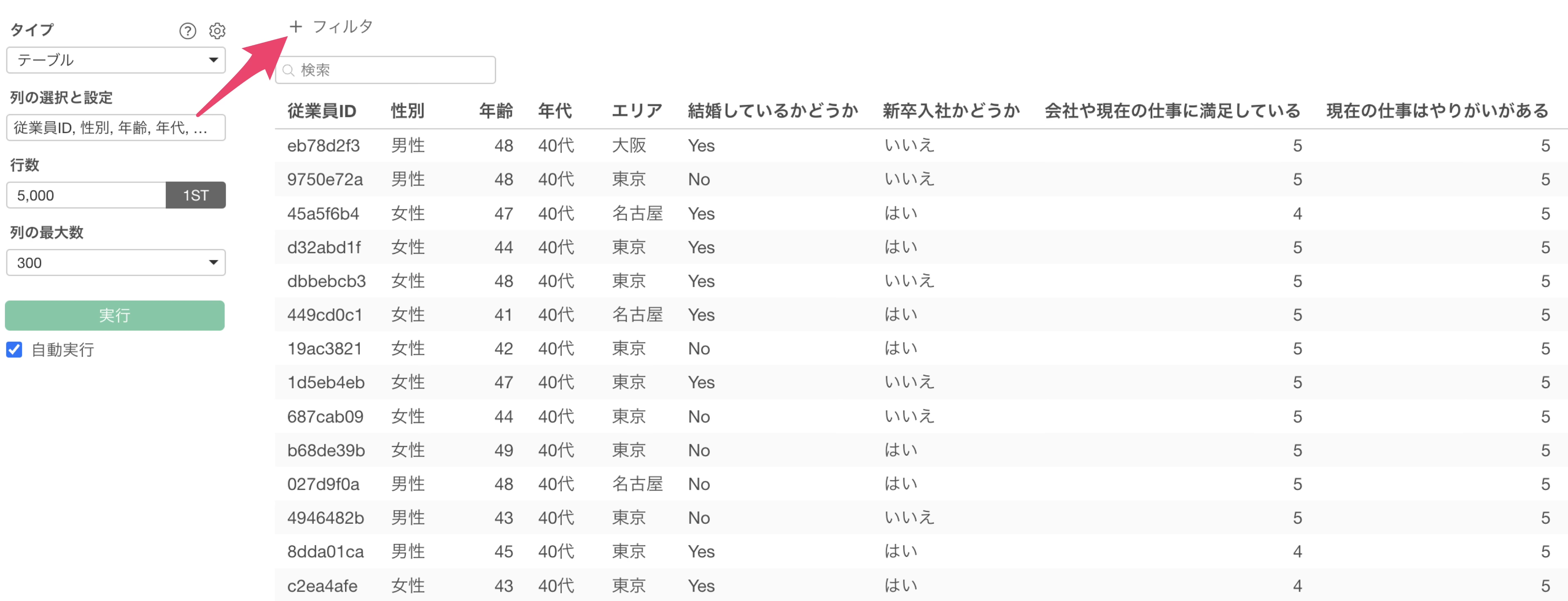Open settings via the gear icon
Screen dimensions: 1568x601
point(217,31)
